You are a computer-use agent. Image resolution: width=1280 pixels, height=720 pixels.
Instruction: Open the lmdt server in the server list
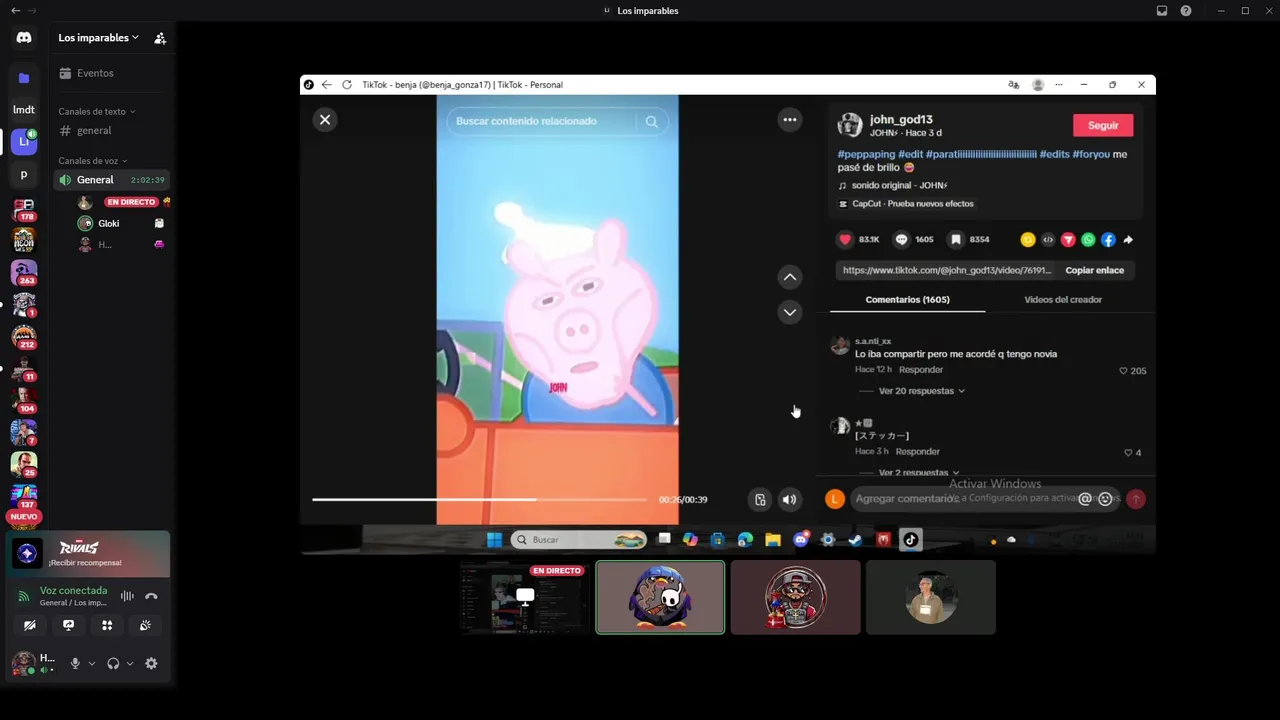[24, 110]
